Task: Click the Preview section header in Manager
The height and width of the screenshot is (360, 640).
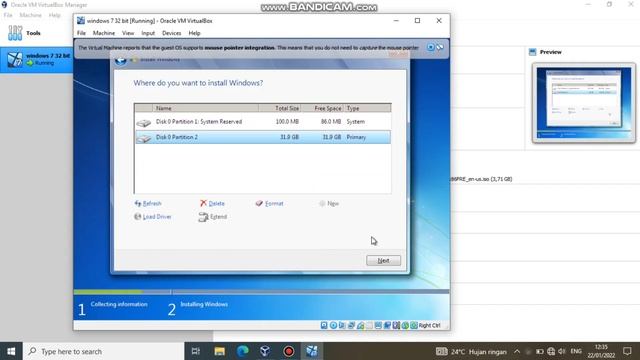Action: pyautogui.click(x=545, y=52)
